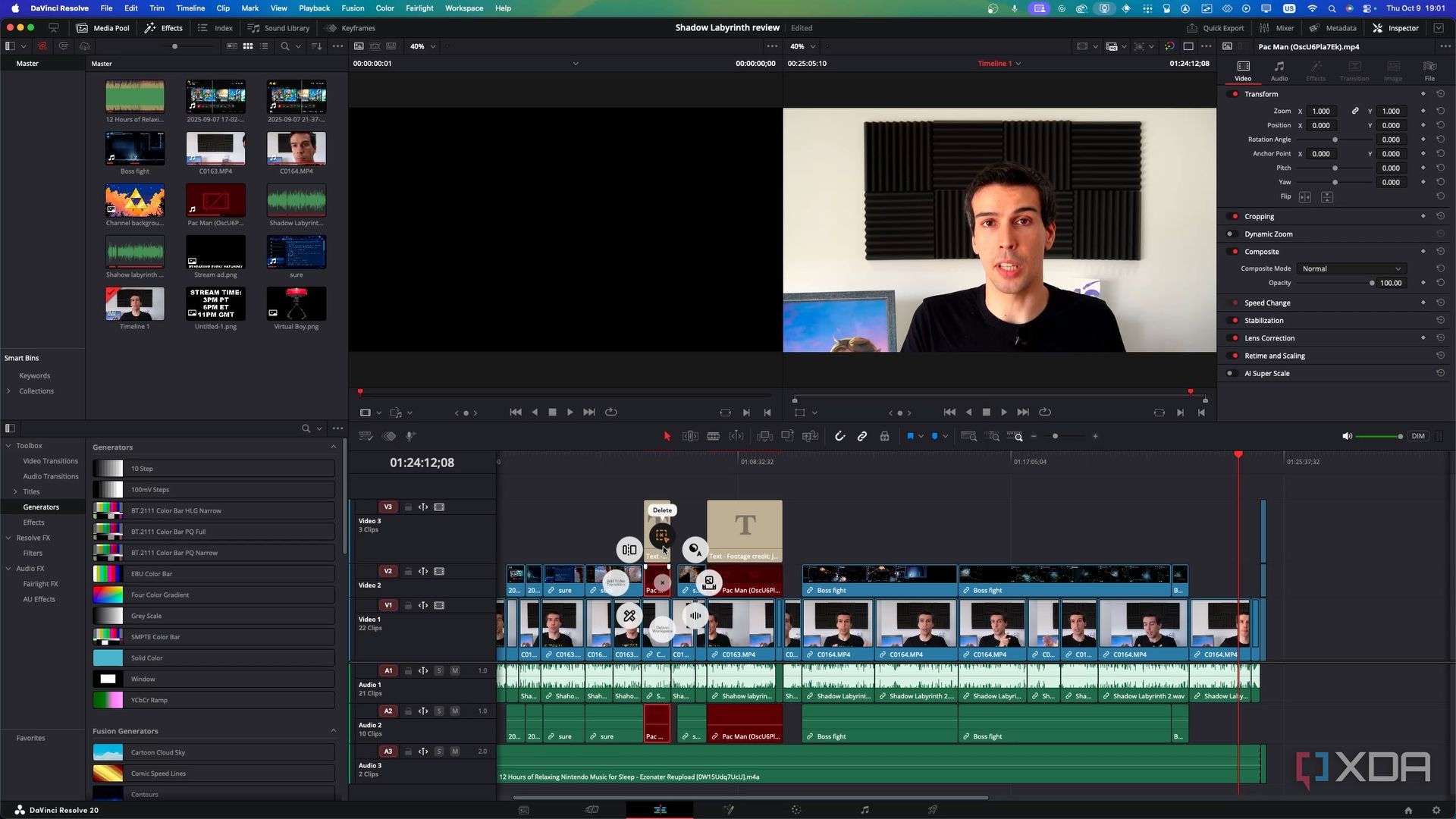1456x819 pixels.
Task: Open the Audio tab icon in Inspector
Action: pos(1279,71)
